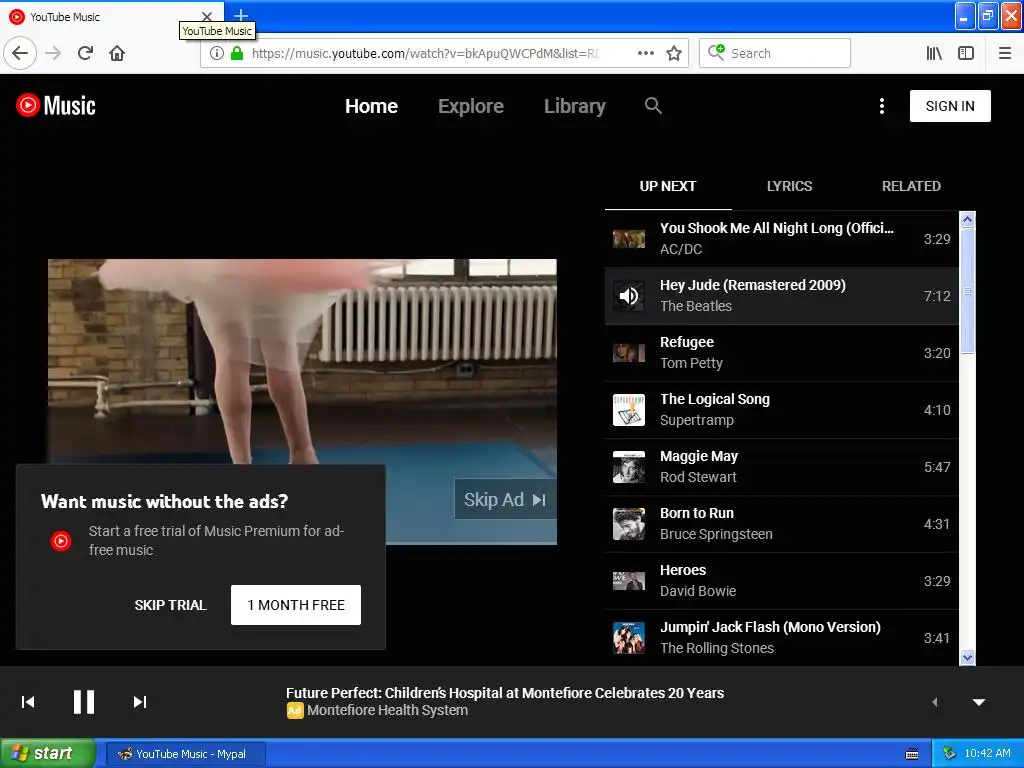Go back with the browser back arrow
Image resolution: width=1024 pixels, height=768 pixels.
[20, 53]
